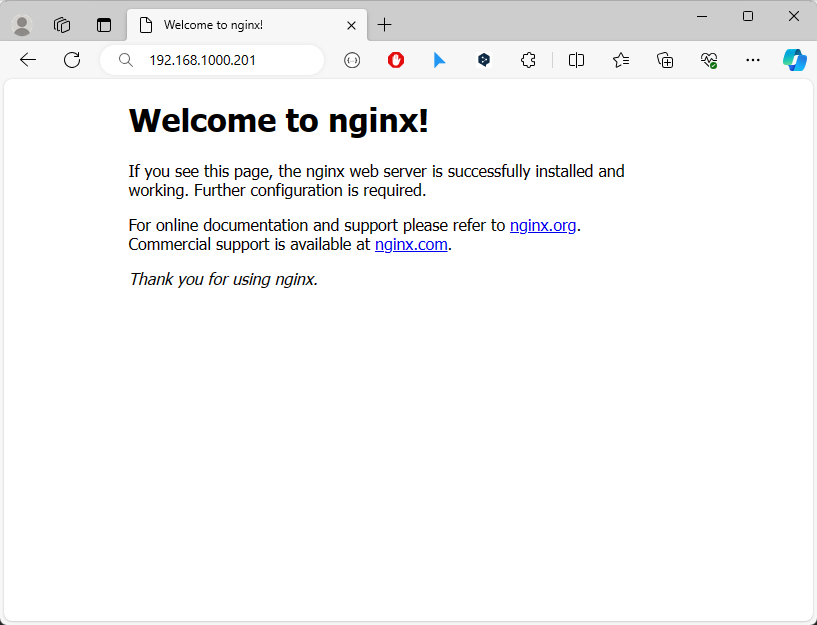Open Browser essentials heart icon
The image size is (817, 625).
[x=709, y=60]
